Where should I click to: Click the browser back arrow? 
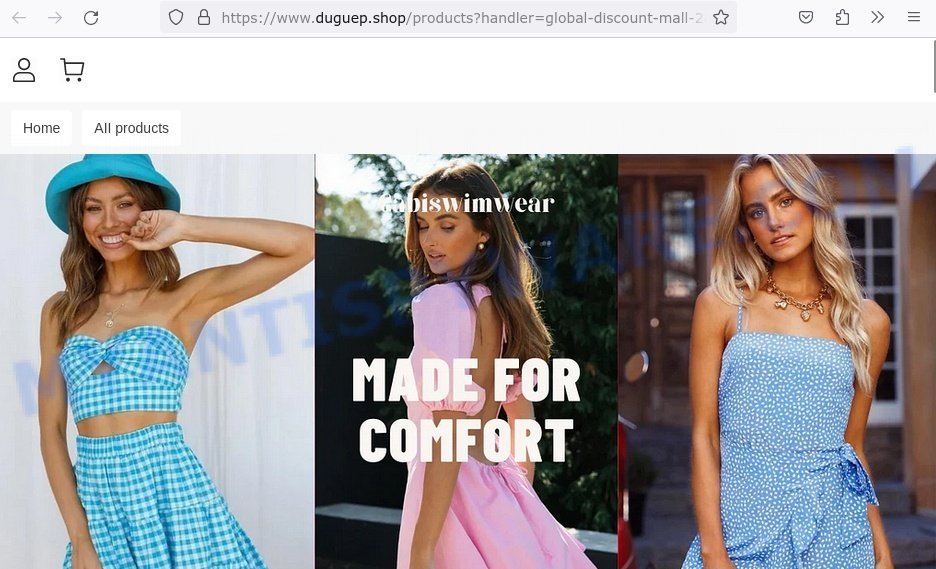pyautogui.click(x=19, y=18)
